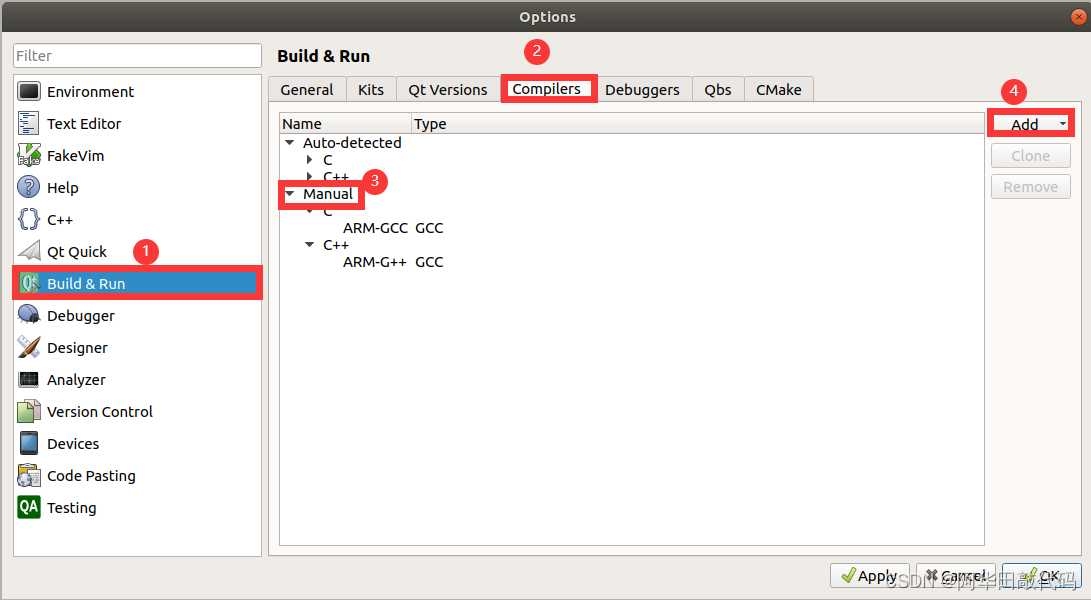The height and width of the screenshot is (600, 1091).
Task: Open the Designer settings page
Action: [30, 347]
